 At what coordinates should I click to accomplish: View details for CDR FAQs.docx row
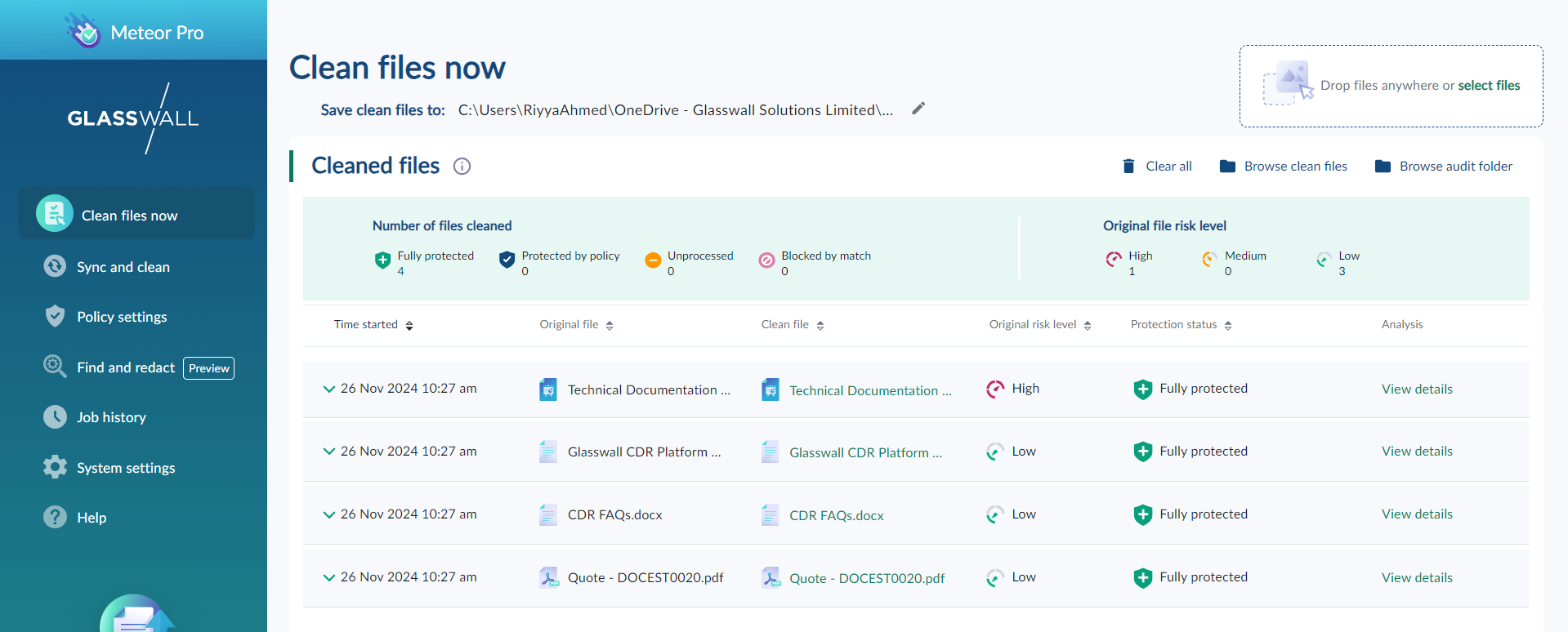click(1417, 514)
